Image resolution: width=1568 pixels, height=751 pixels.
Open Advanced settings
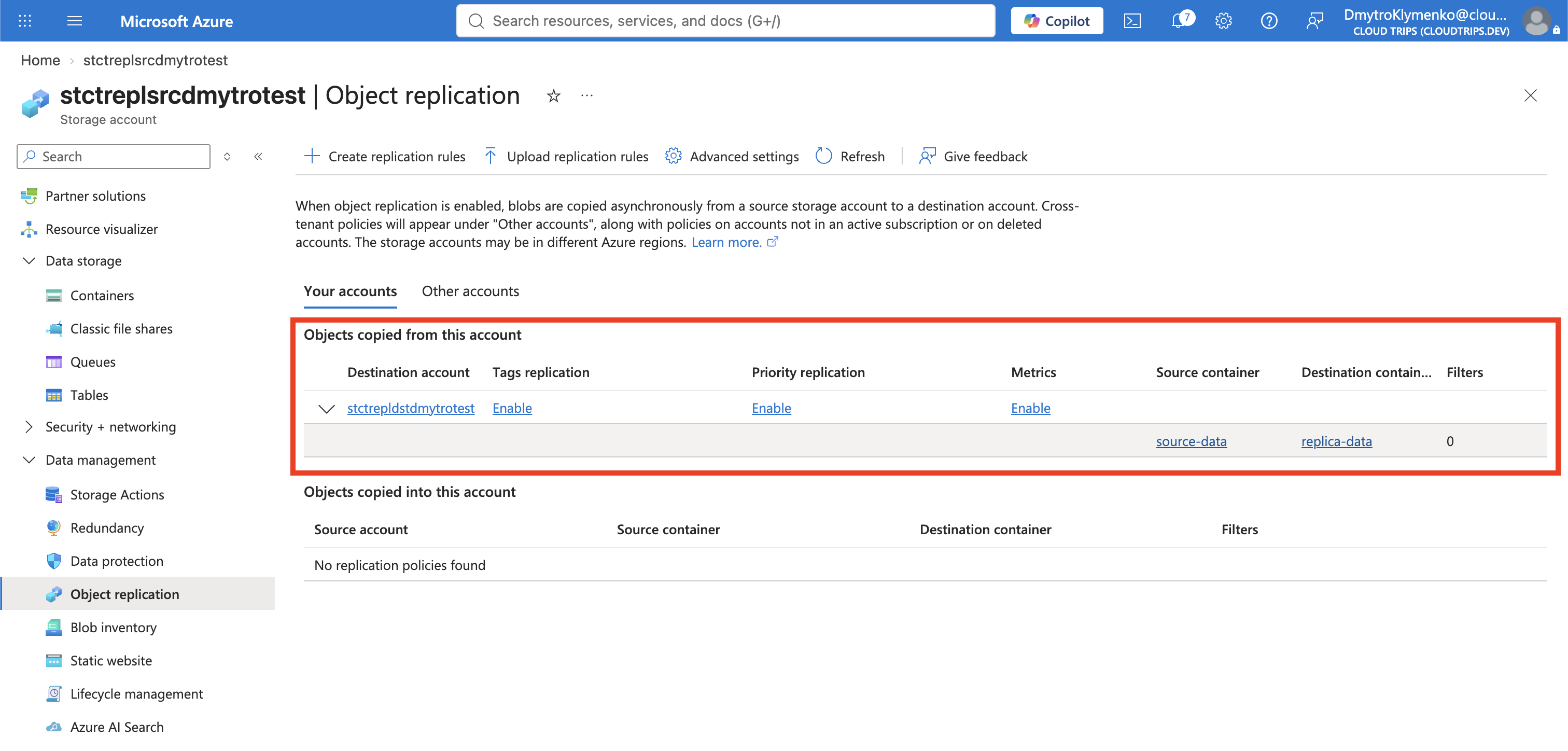tap(732, 157)
